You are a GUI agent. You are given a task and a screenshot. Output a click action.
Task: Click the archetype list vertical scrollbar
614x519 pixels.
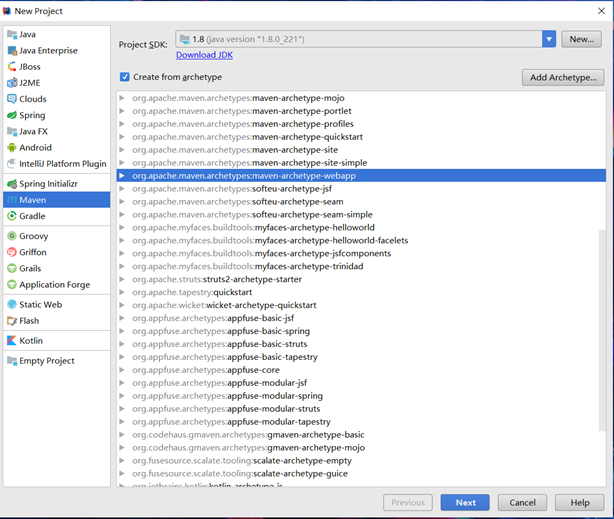(x=602, y=330)
